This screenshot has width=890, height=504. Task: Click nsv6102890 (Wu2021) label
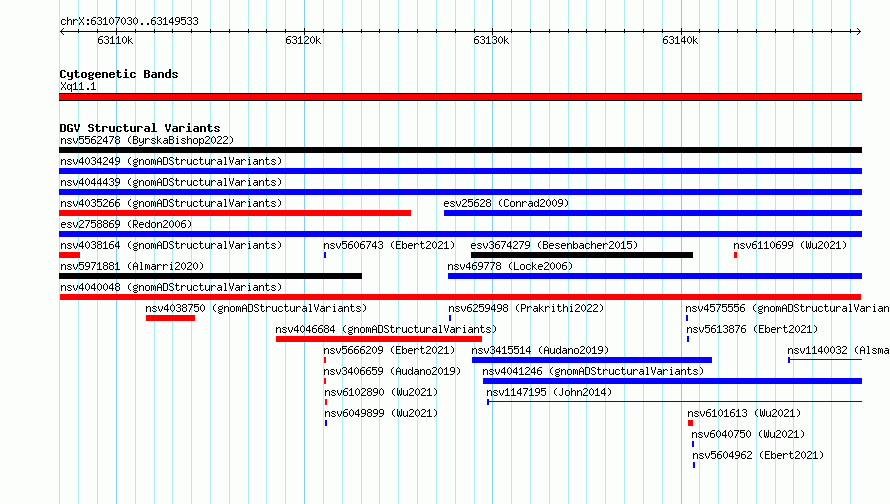(381, 392)
